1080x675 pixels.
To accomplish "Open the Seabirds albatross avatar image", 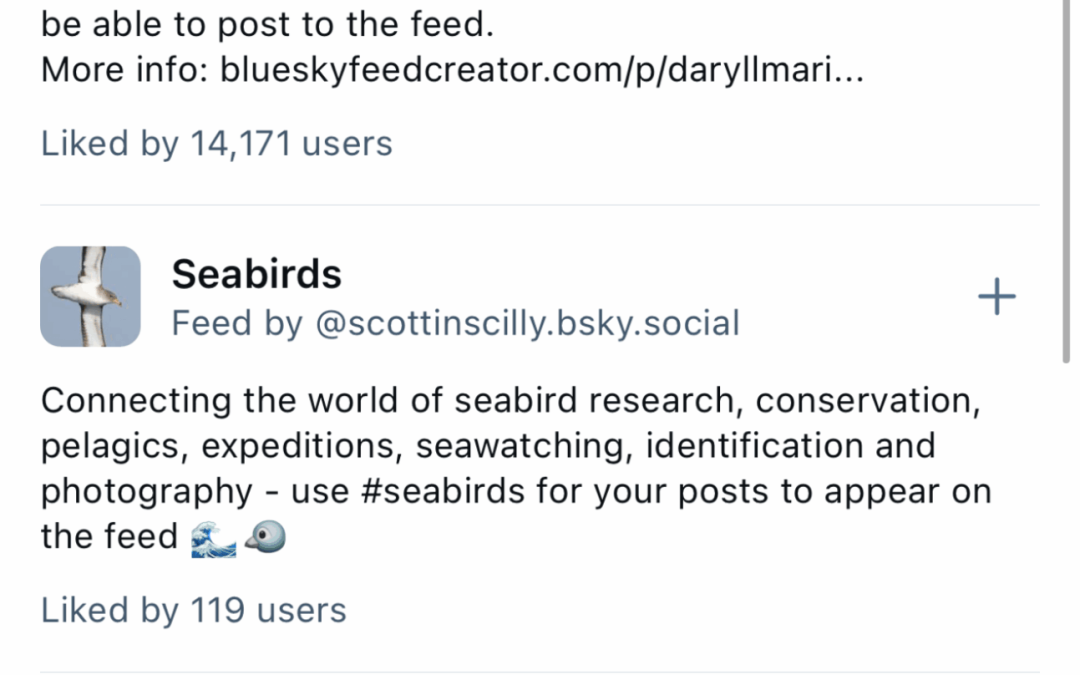I will point(90,297).
